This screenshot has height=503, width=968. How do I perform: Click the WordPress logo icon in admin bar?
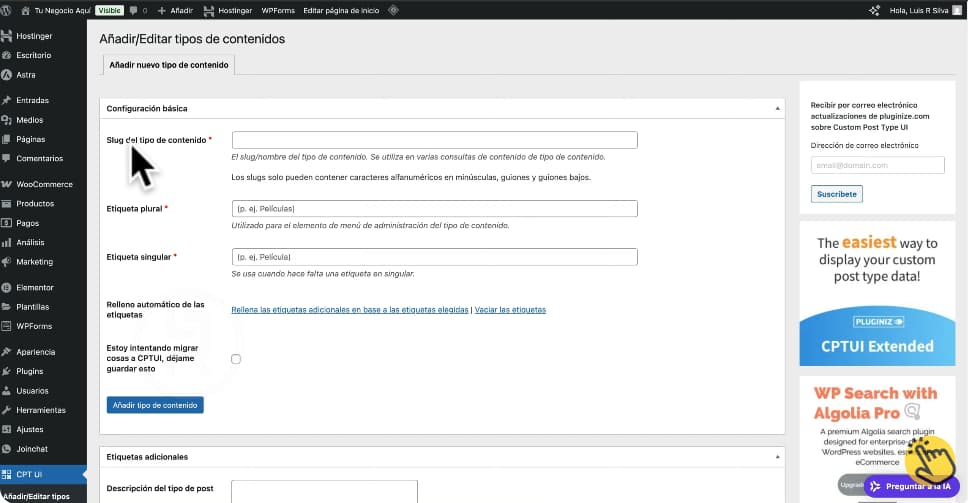tap(6, 10)
